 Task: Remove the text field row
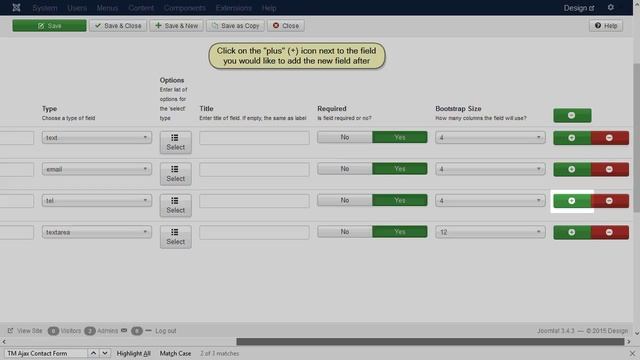(609, 138)
